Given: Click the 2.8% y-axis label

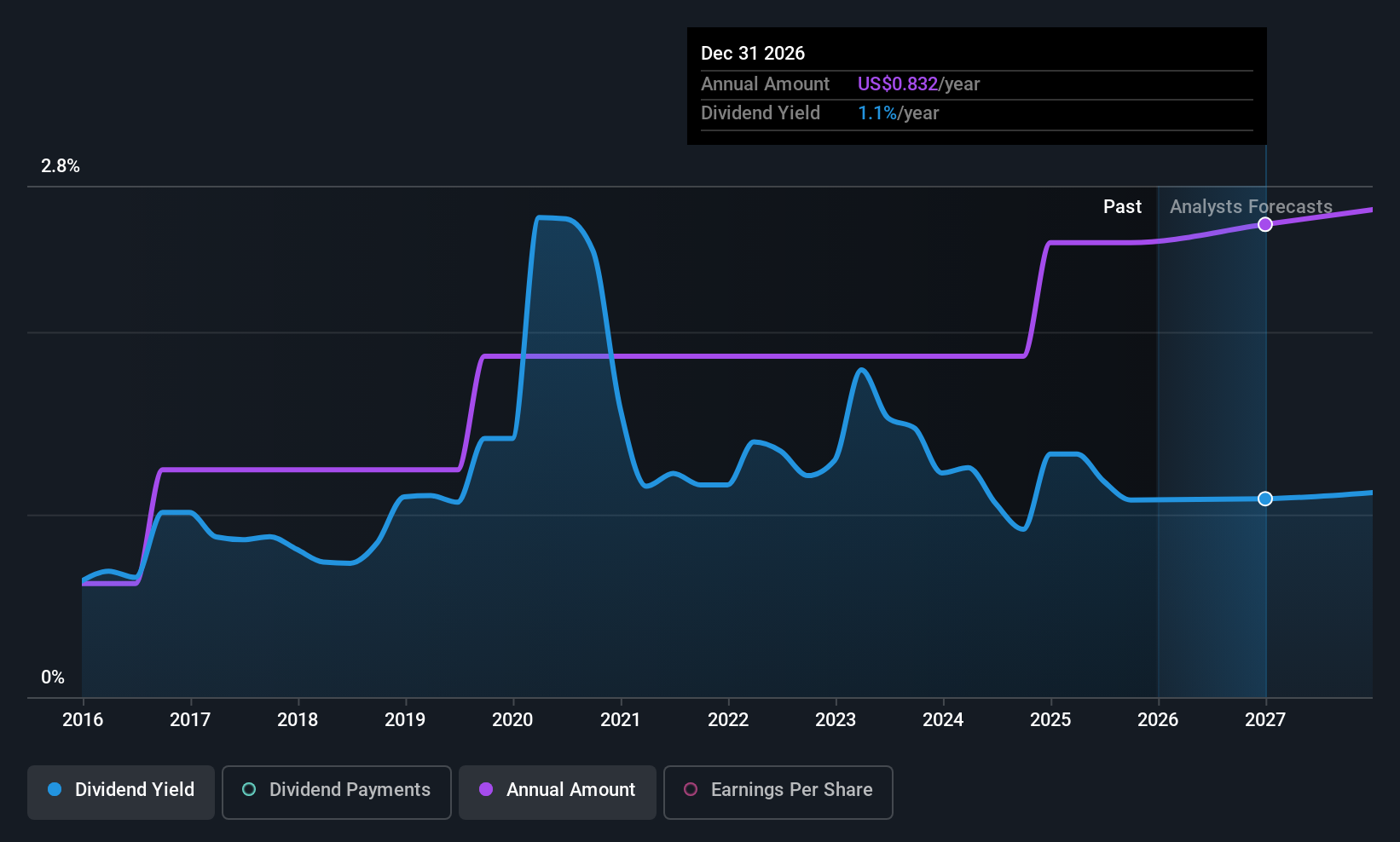Looking at the screenshot, I should coord(61,166).
